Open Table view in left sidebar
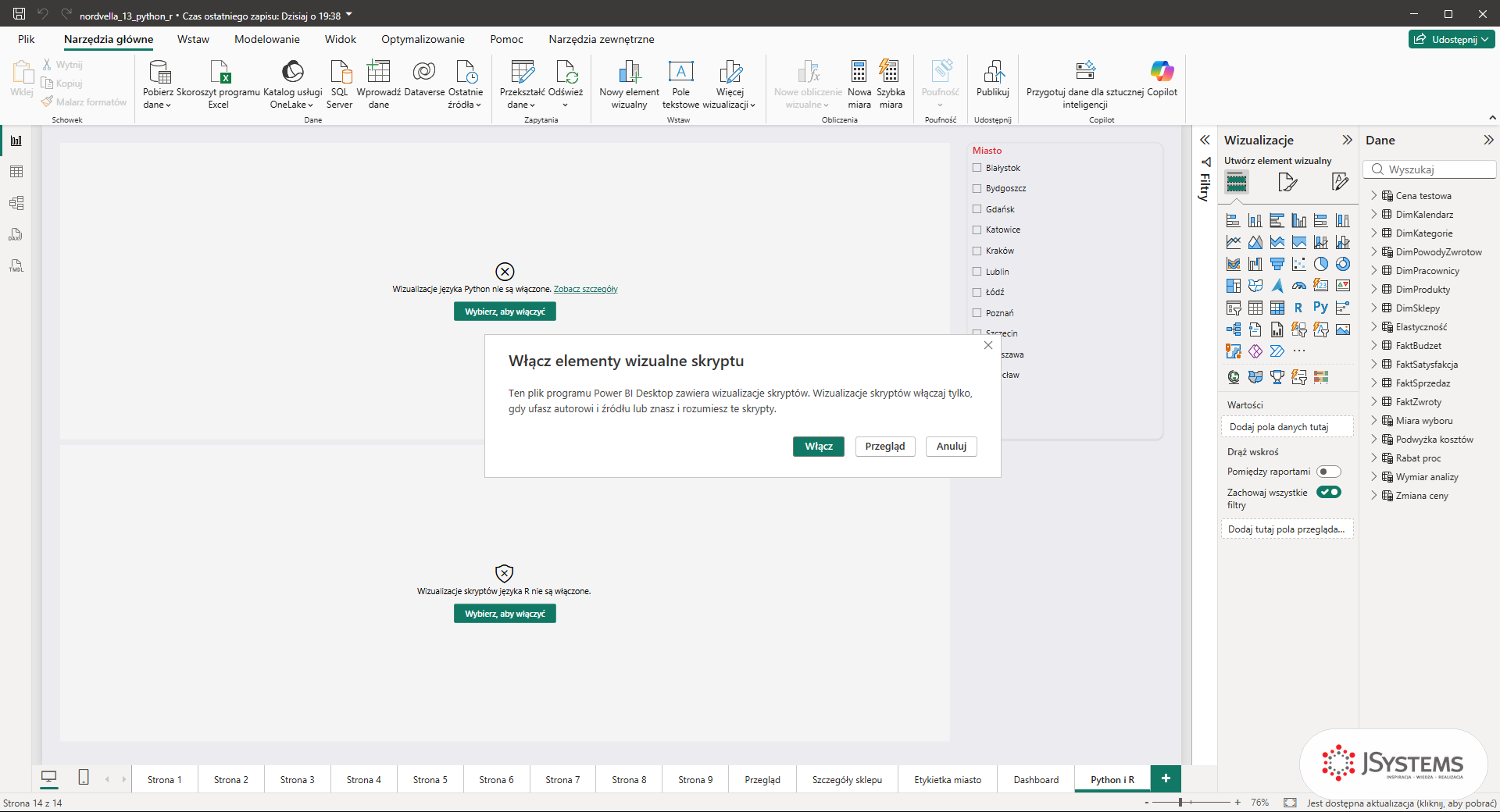This screenshot has height=812, width=1500. pos(16,172)
